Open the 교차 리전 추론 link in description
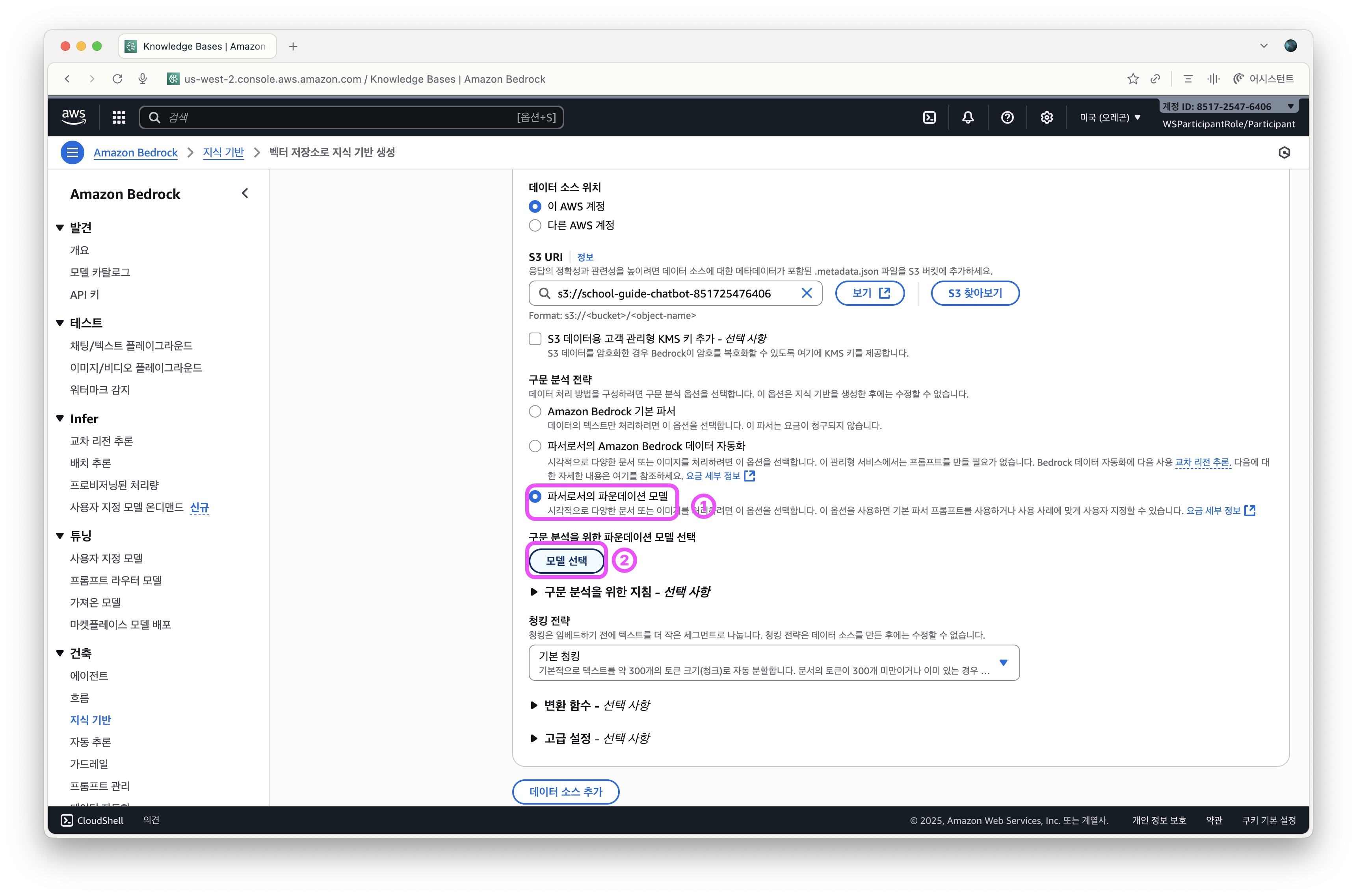This screenshot has height=896, width=1357. 1202,462
